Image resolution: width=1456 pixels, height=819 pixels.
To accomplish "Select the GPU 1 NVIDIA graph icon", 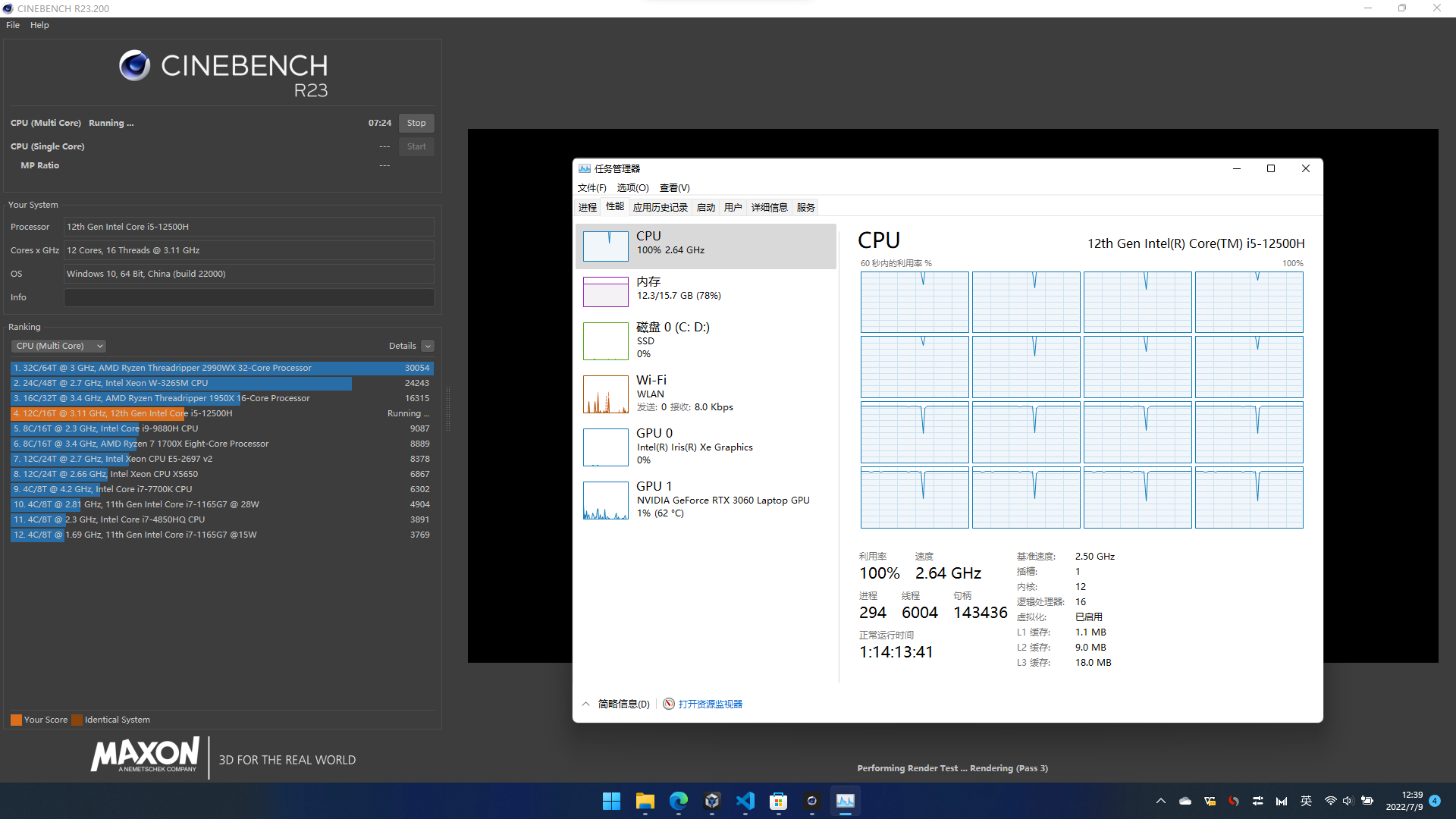I will click(605, 500).
